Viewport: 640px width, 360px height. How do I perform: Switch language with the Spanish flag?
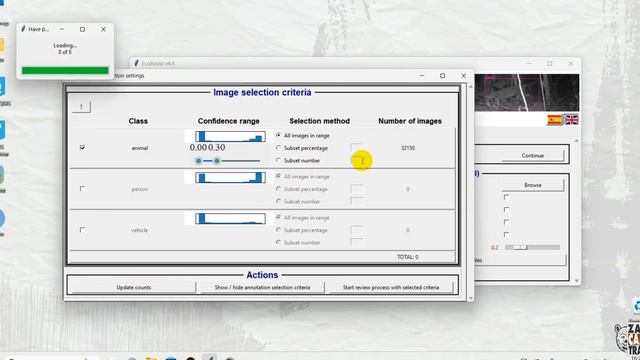tap(554, 120)
